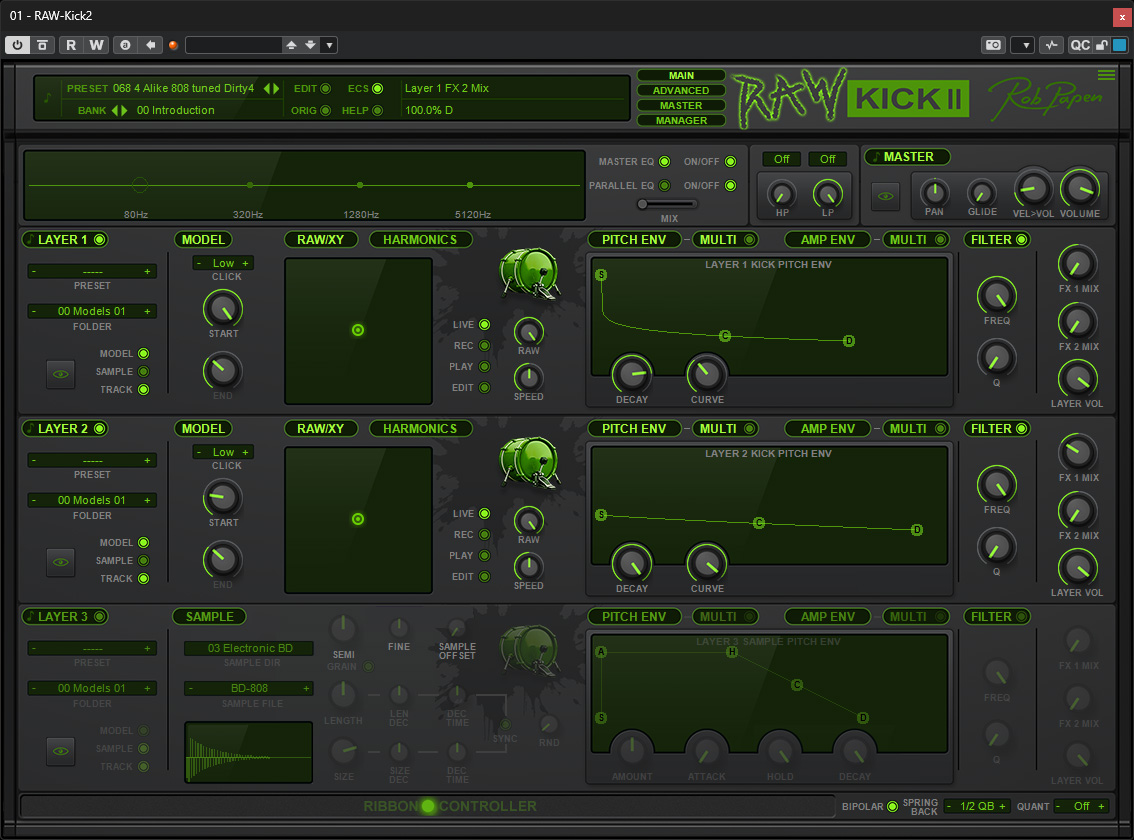Open Layer 1 folder 00 Models 01 selector
The height and width of the screenshot is (840, 1134).
pos(92,311)
